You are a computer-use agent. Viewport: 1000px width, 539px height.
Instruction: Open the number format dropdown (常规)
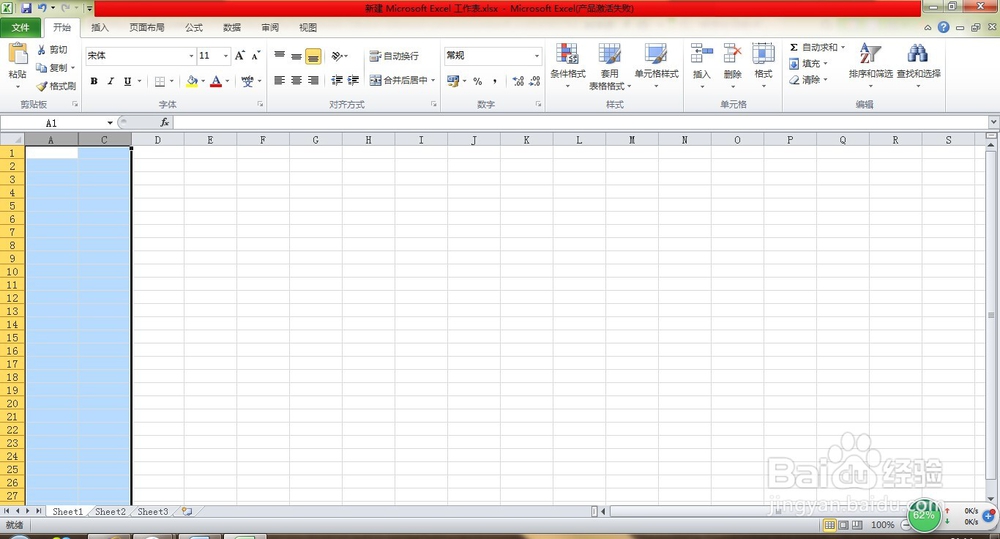[x=537, y=56]
